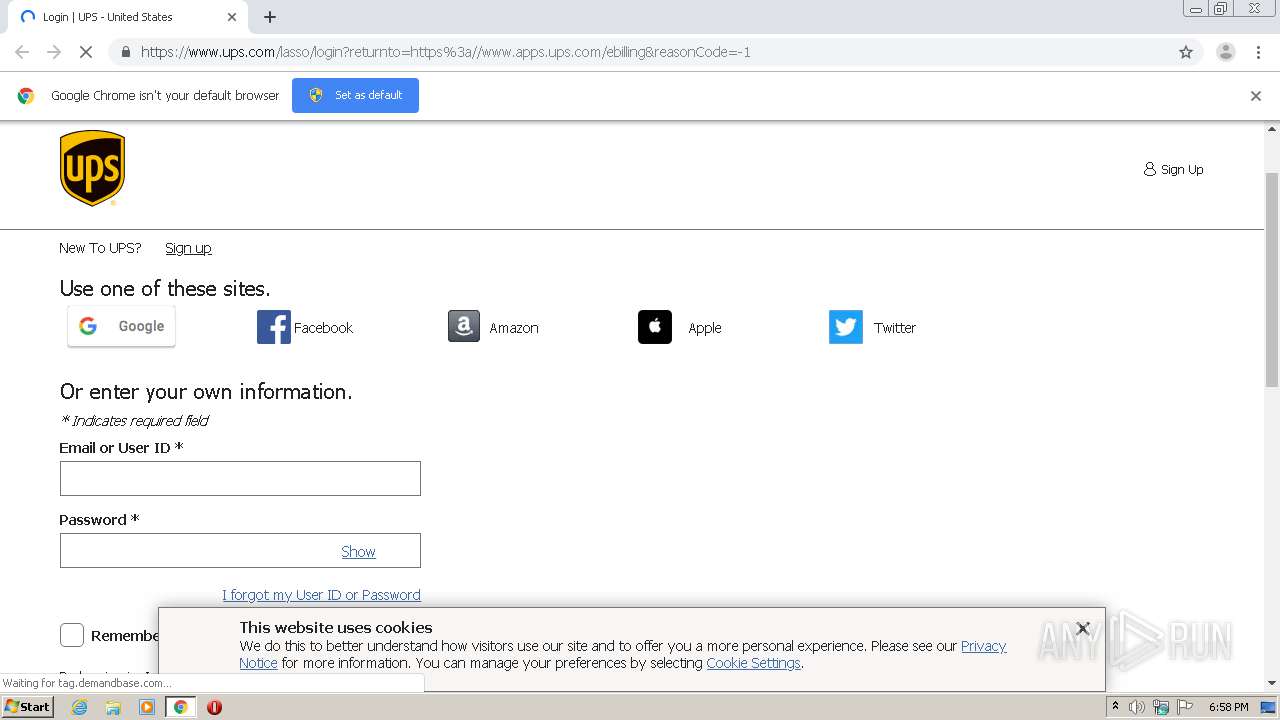
Task: Open Chrome profile avatar menu
Action: click(1225, 52)
